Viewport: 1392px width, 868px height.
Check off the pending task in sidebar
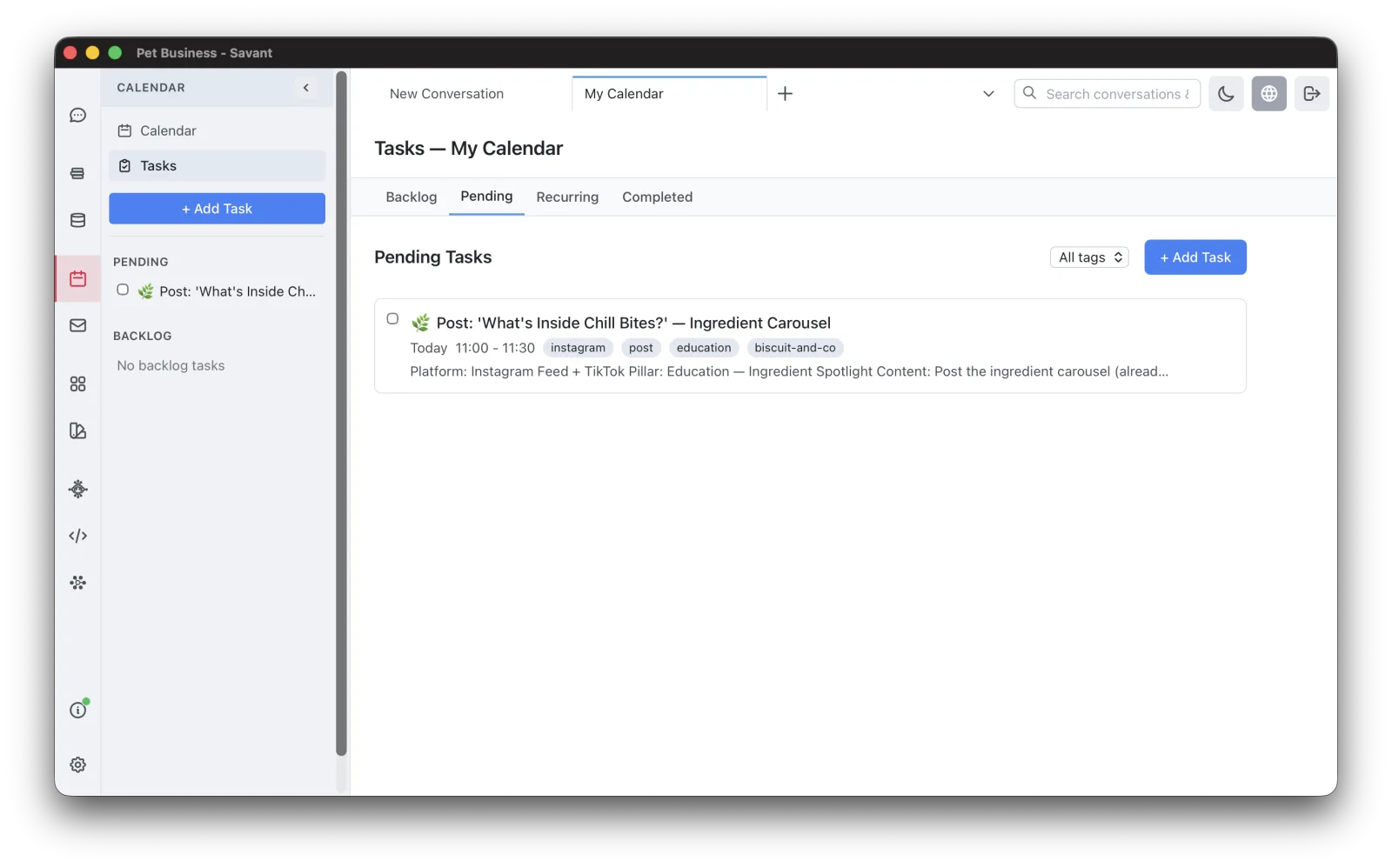coord(123,290)
